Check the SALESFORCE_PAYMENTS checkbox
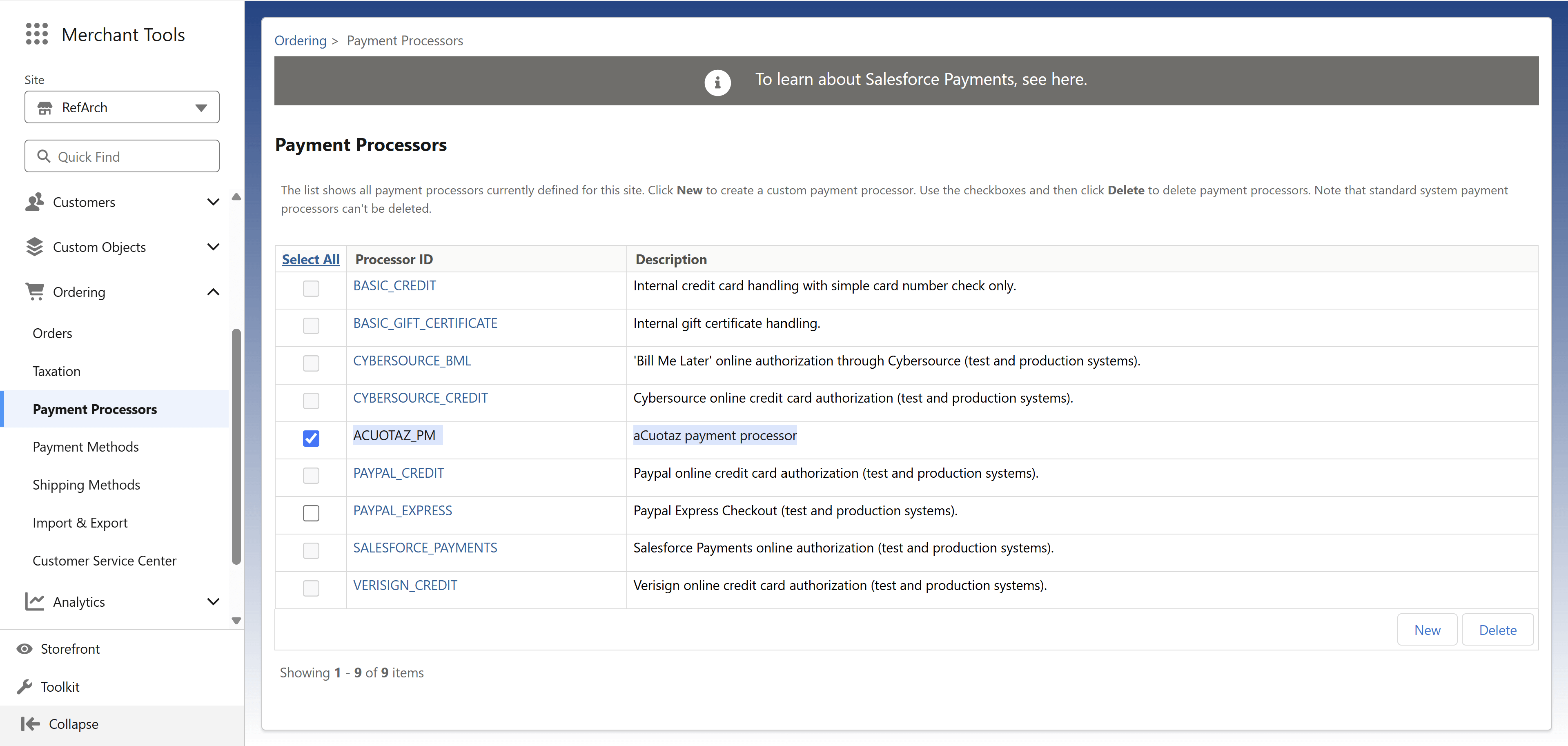The height and width of the screenshot is (746, 1568). tap(311, 551)
